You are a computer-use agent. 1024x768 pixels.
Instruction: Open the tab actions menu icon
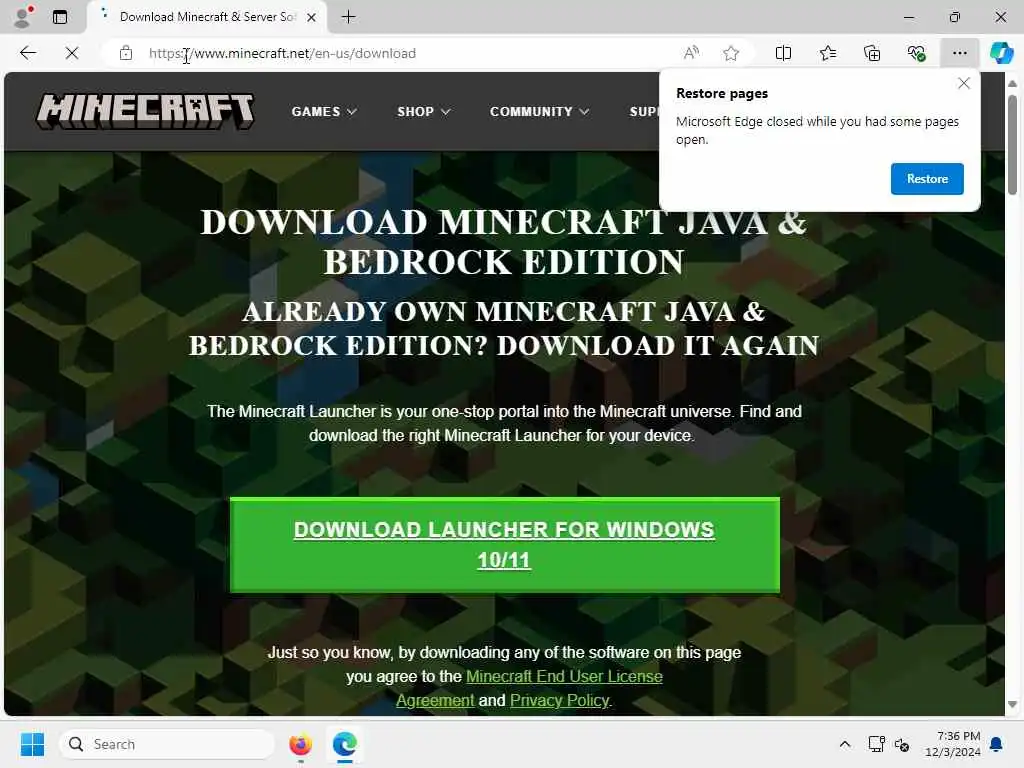point(60,17)
